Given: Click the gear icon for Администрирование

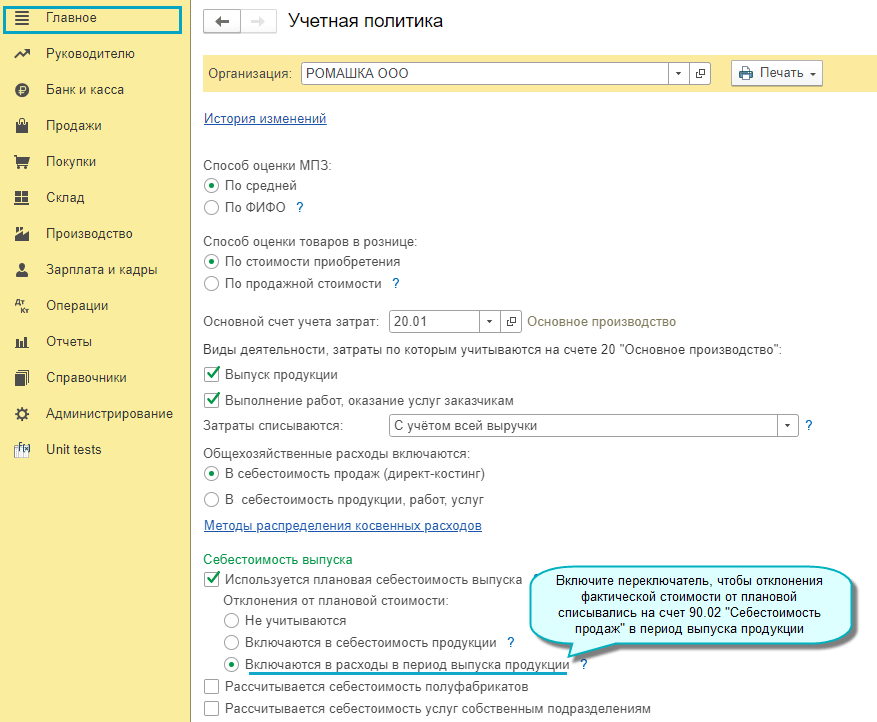Looking at the screenshot, I should [x=22, y=414].
